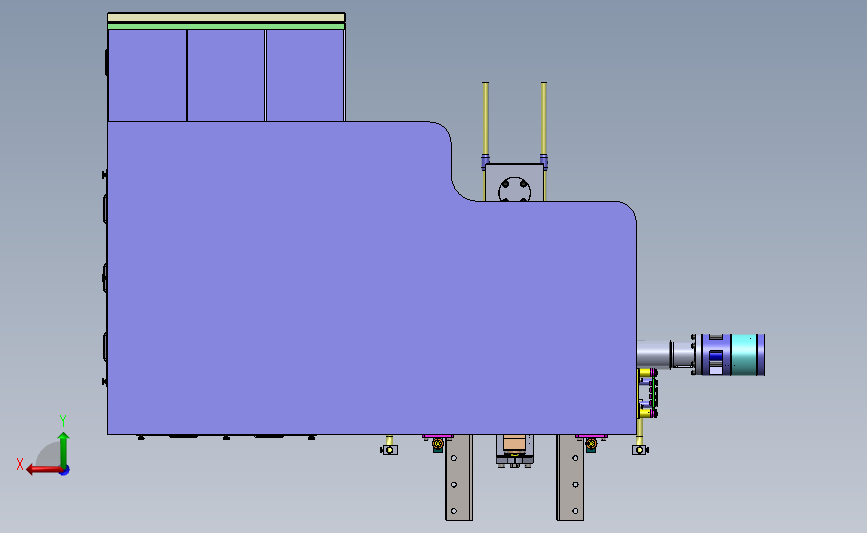Select the green strip under top plate
Screen dimensions: 867x533
[226, 26]
